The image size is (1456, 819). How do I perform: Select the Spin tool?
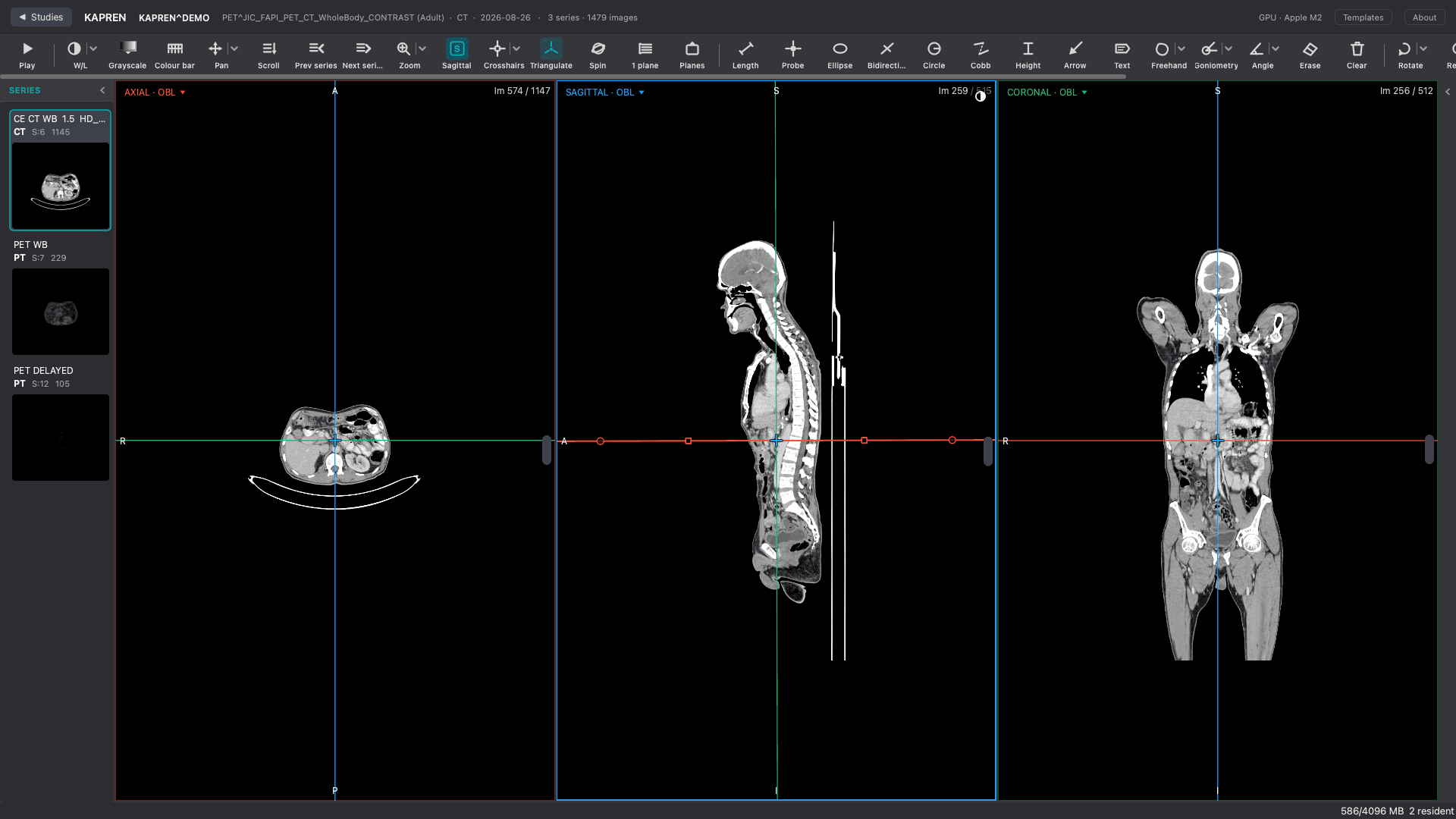pos(598,55)
